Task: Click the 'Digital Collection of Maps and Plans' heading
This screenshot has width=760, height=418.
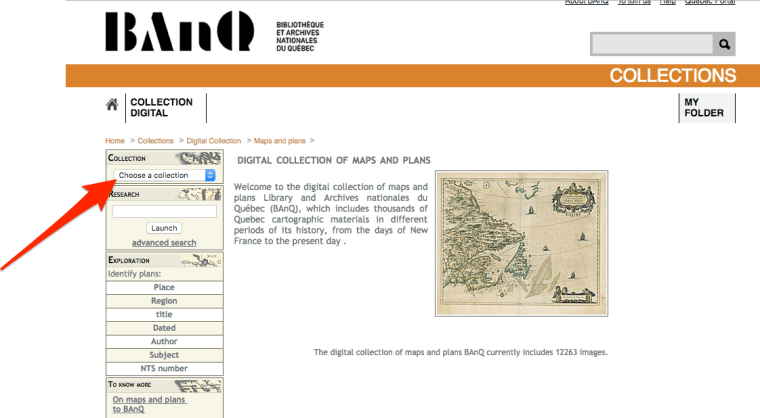Action: [x=334, y=161]
